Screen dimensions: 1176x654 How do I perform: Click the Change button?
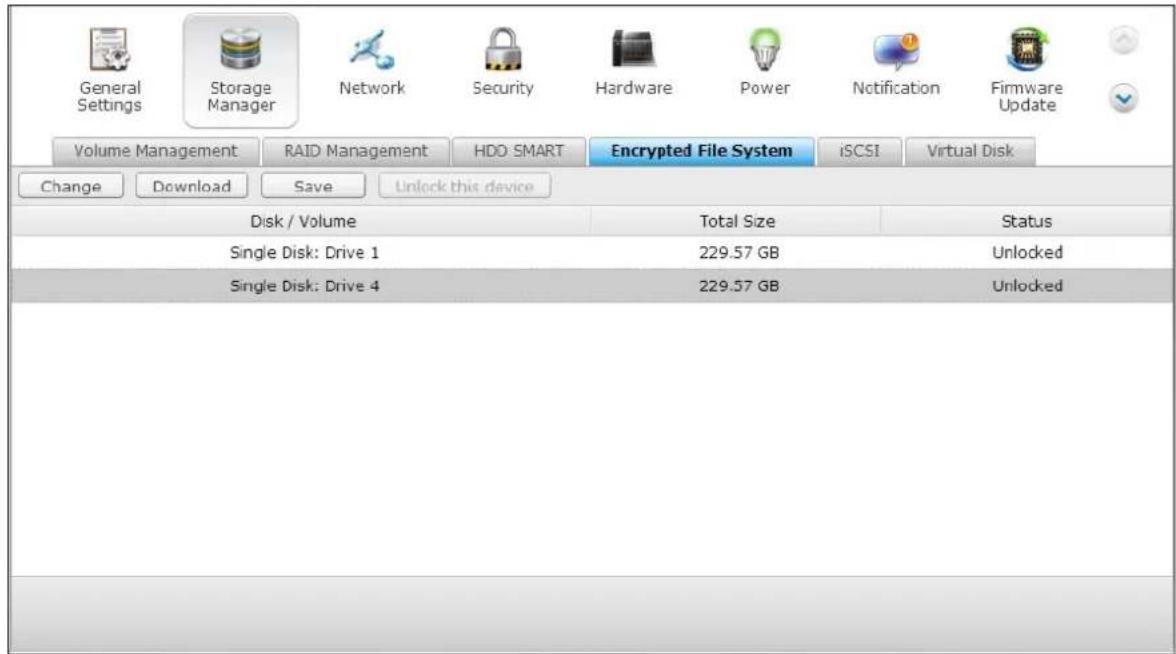[x=70, y=186]
